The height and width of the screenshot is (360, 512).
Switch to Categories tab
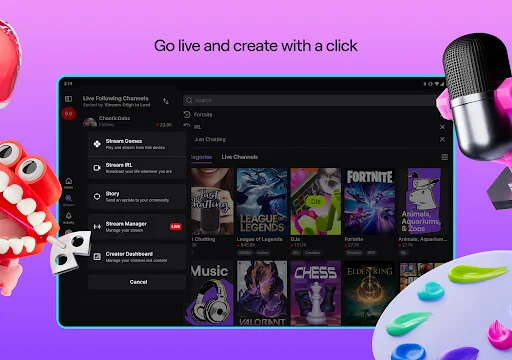coord(201,157)
